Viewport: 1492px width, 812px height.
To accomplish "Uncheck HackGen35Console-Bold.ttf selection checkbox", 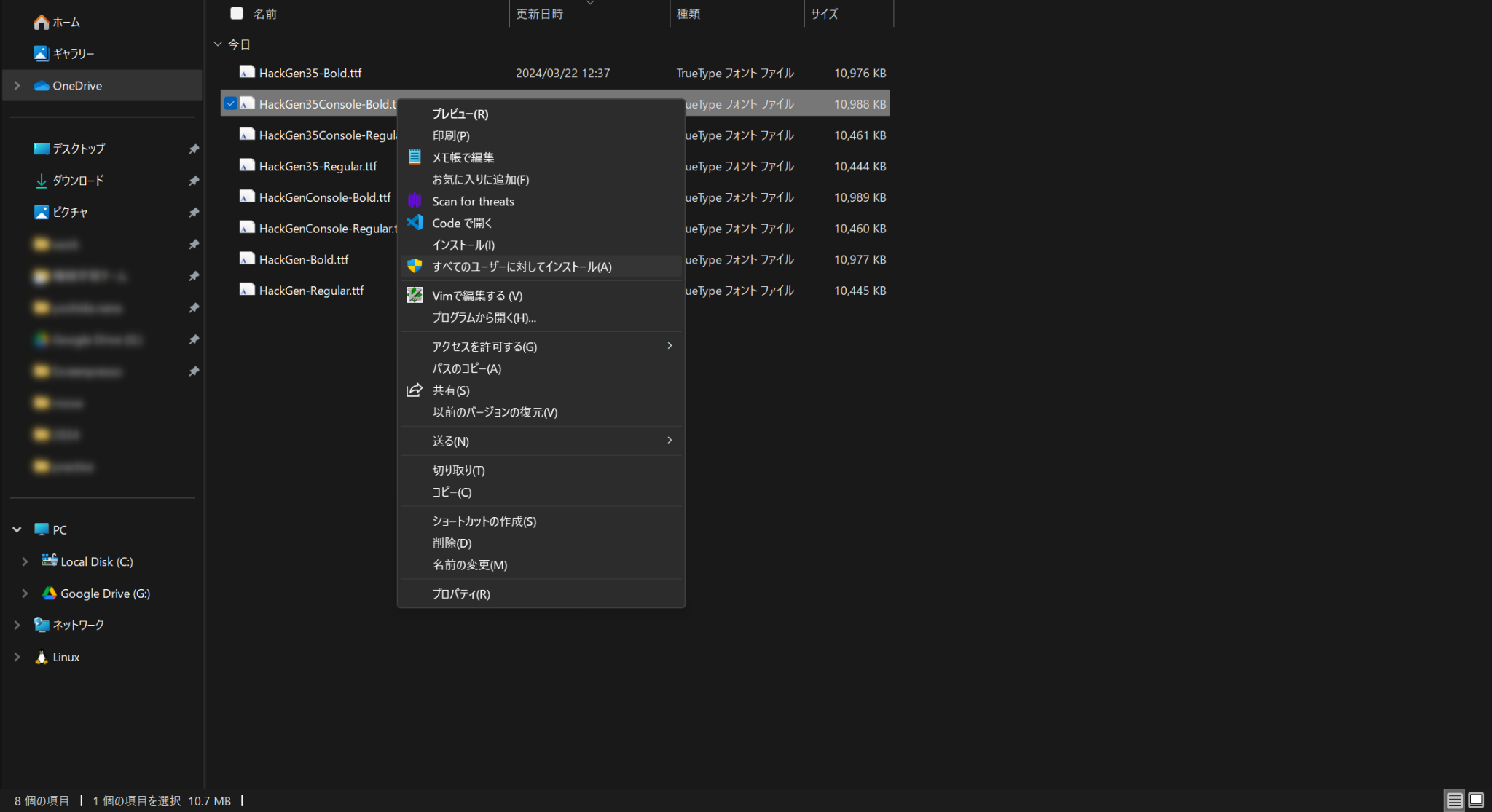I will pos(231,103).
